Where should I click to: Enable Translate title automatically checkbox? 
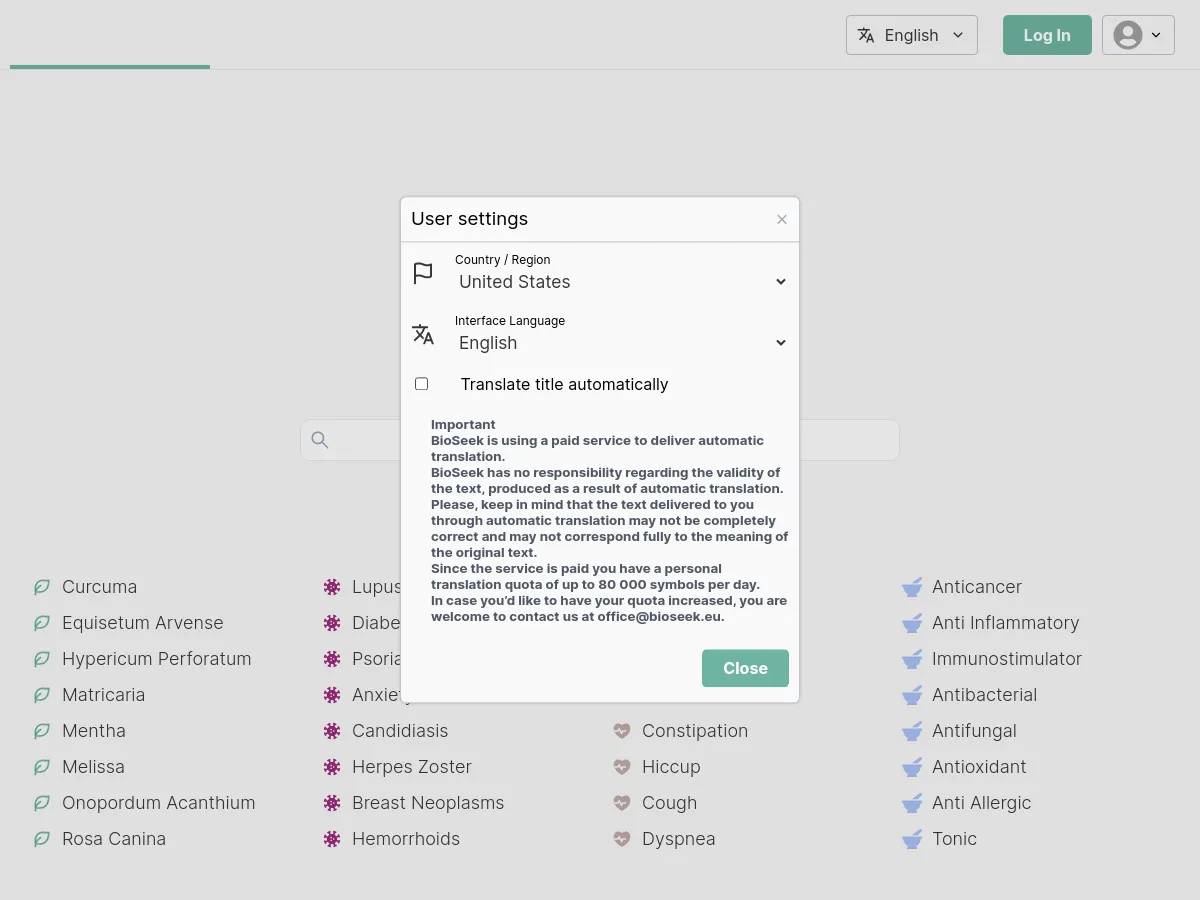coord(422,384)
